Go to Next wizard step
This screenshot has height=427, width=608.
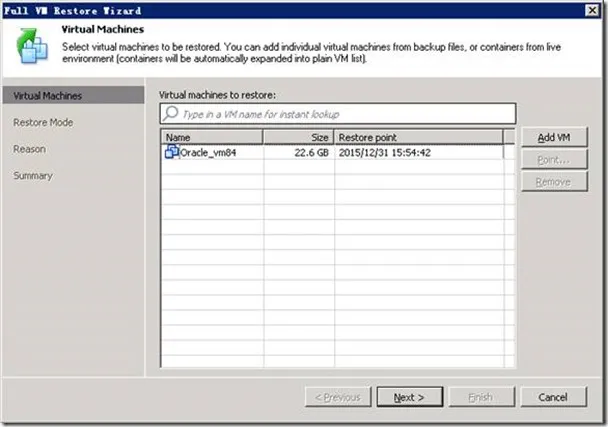click(409, 397)
